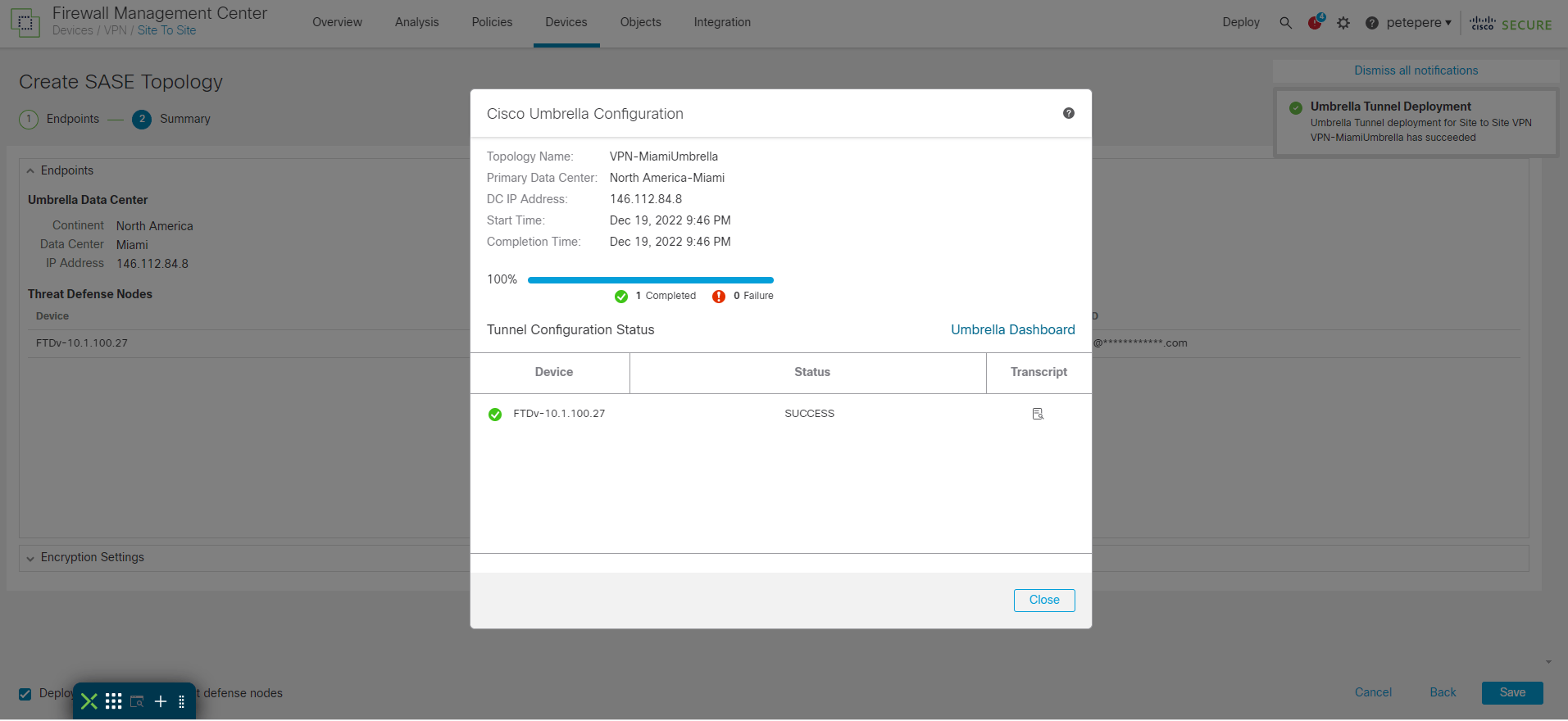Select wizard step 2 Summary
Screen dimensions: 1568x721
click(x=171, y=119)
